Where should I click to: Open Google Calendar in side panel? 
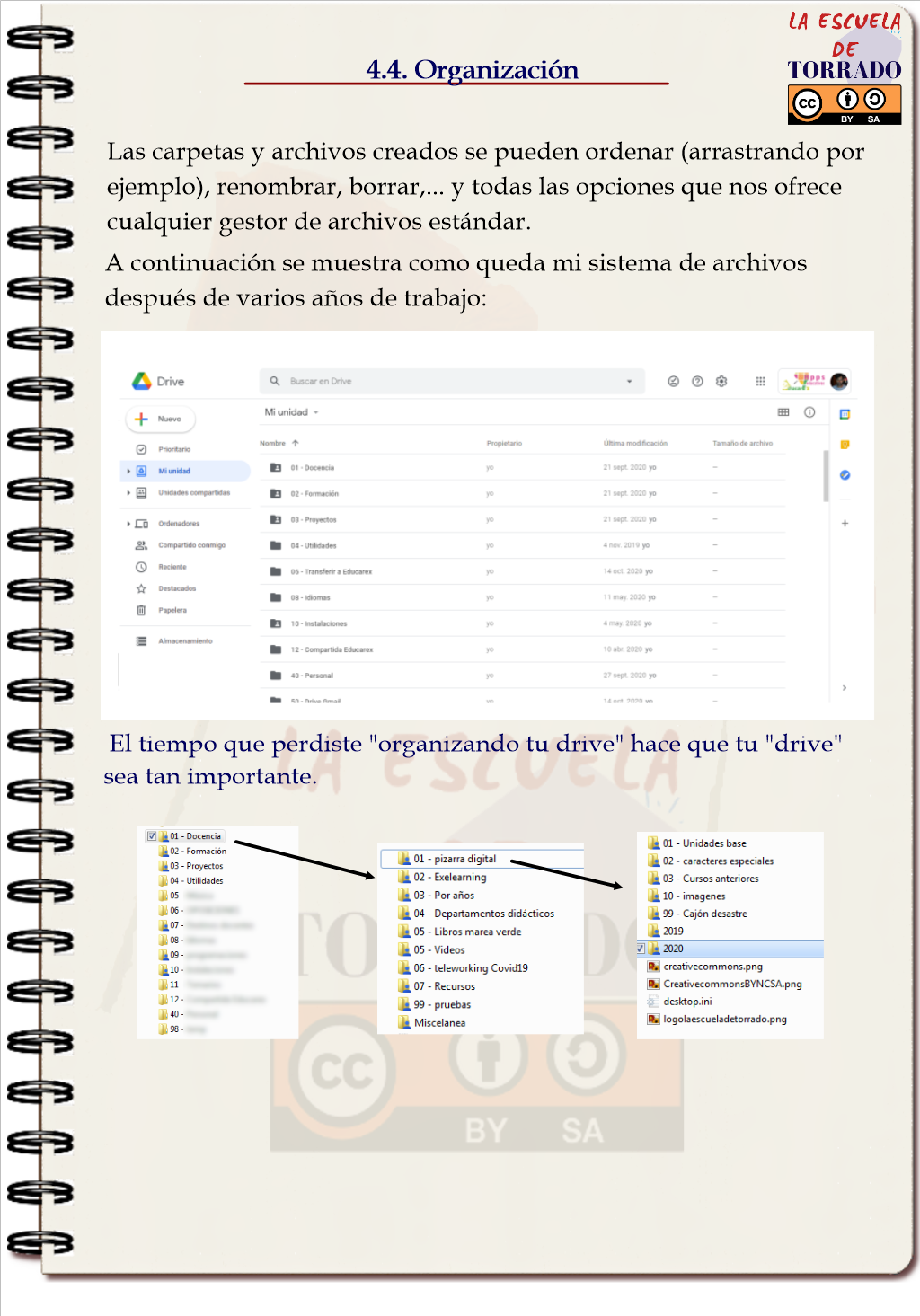point(845,414)
